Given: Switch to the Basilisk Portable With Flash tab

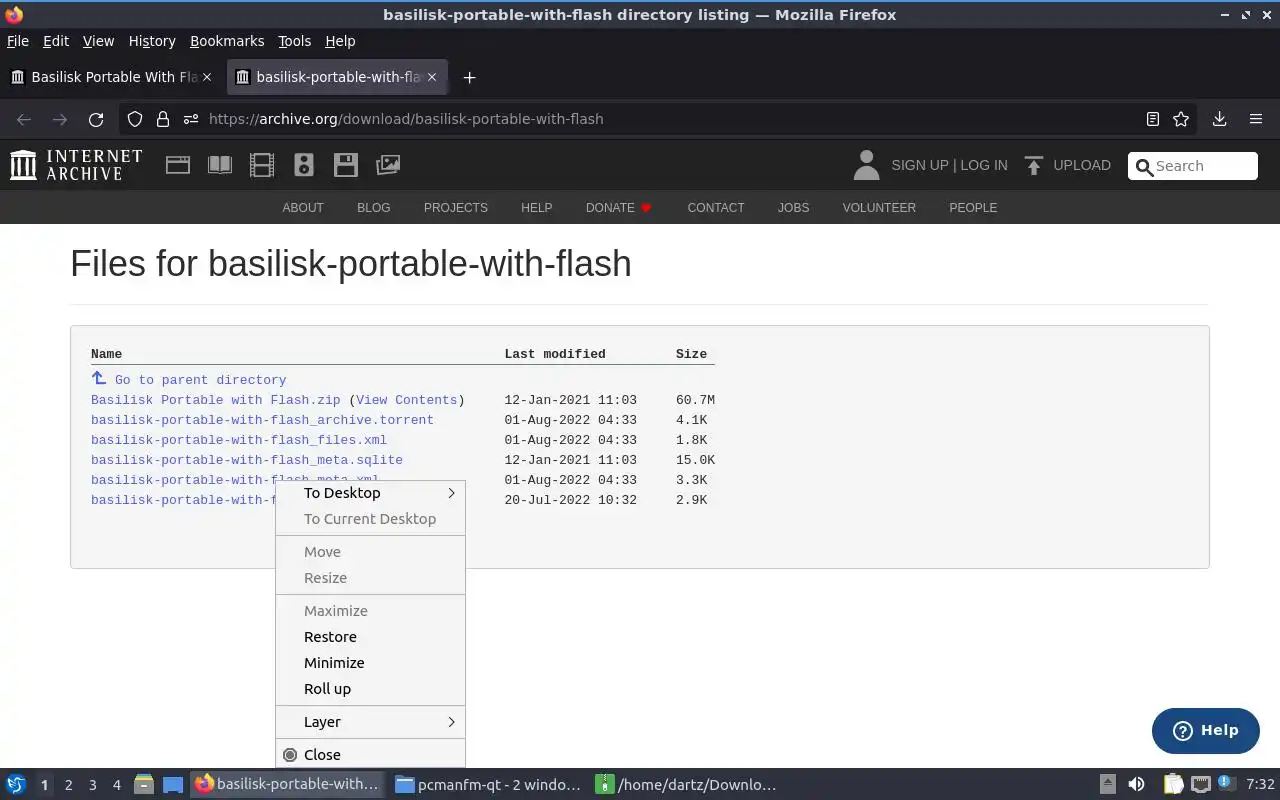Looking at the screenshot, I should point(111,77).
